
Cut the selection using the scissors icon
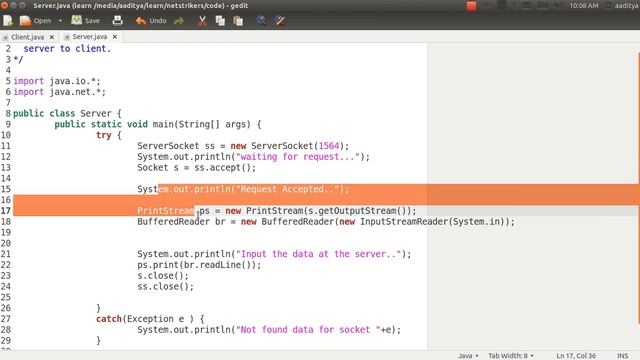point(202,20)
